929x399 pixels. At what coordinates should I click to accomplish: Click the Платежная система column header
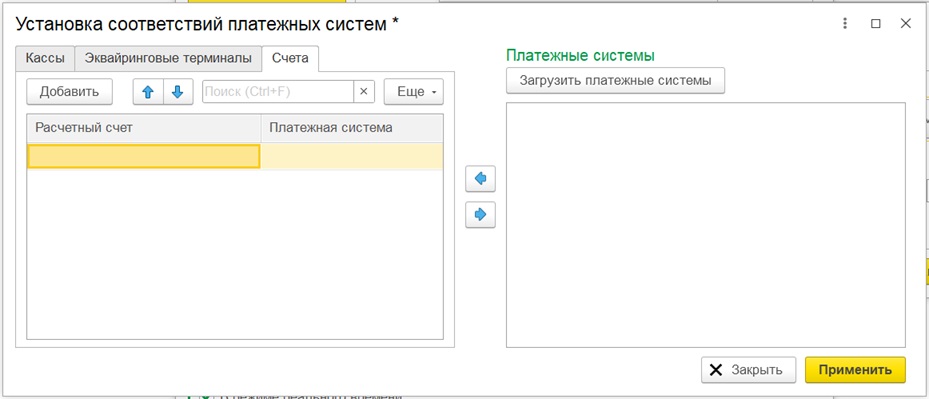[352, 128]
